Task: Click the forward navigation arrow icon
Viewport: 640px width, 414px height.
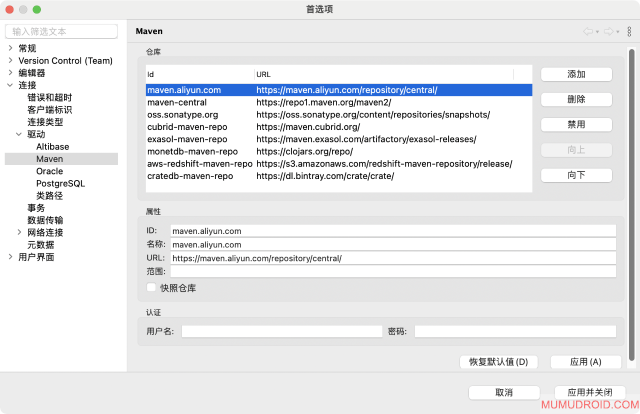Action: [609, 31]
